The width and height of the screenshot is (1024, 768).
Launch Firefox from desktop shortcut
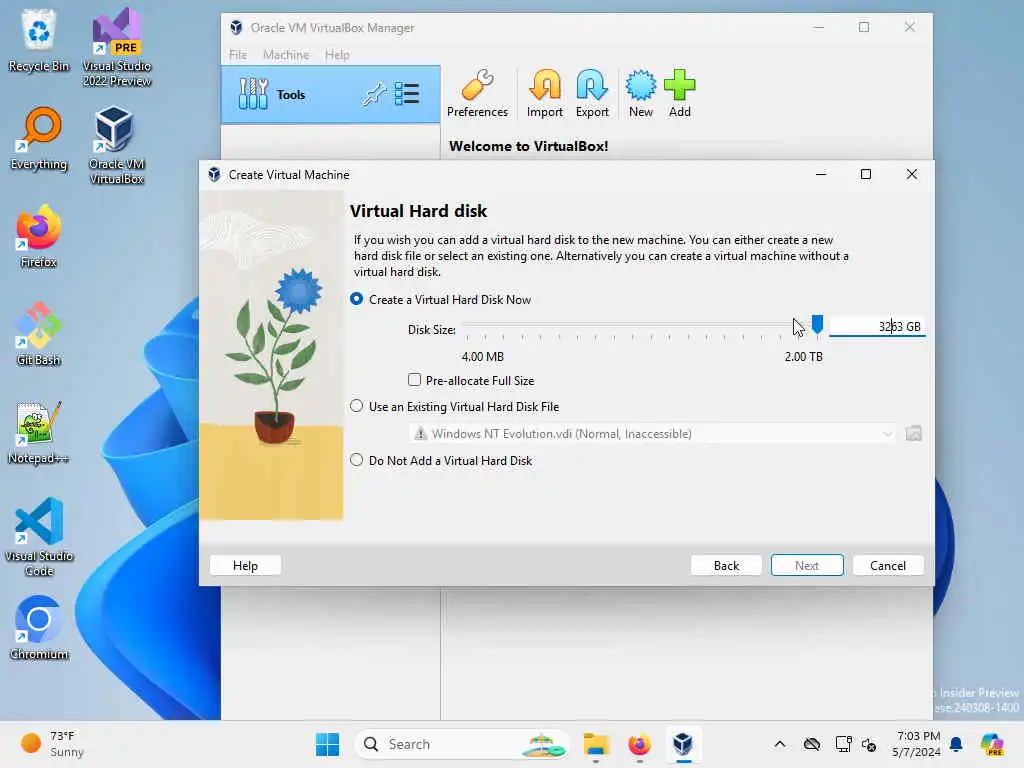pos(39,236)
